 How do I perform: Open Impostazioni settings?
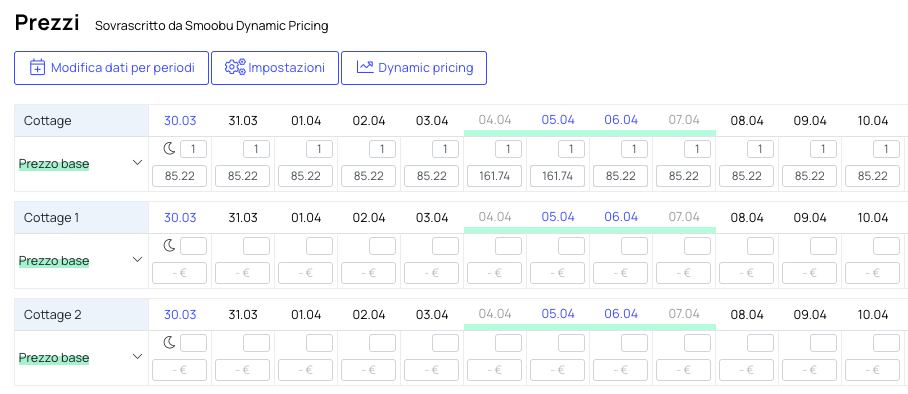[x=274, y=68]
